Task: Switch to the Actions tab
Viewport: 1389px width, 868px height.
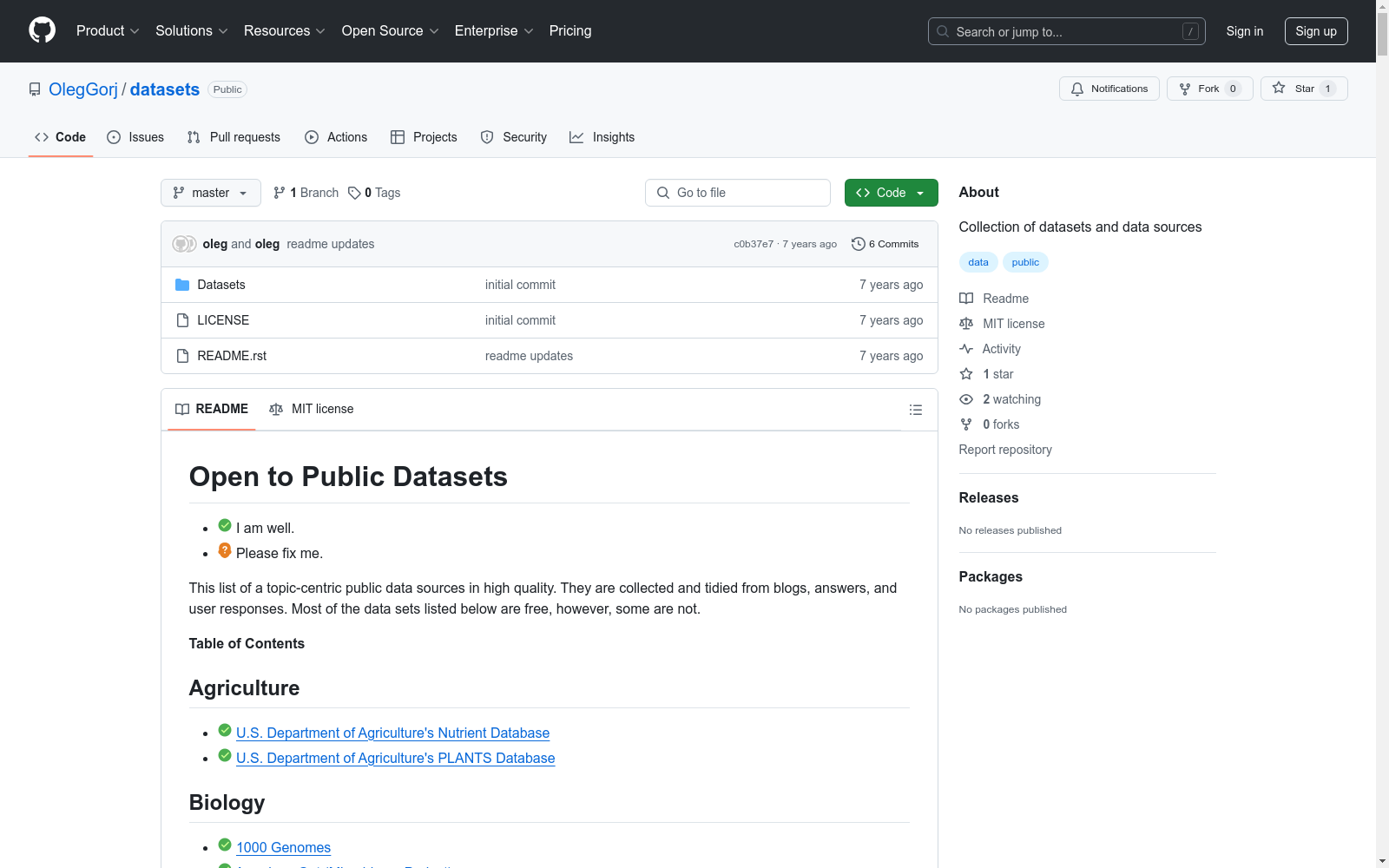Action: click(336, 137)
